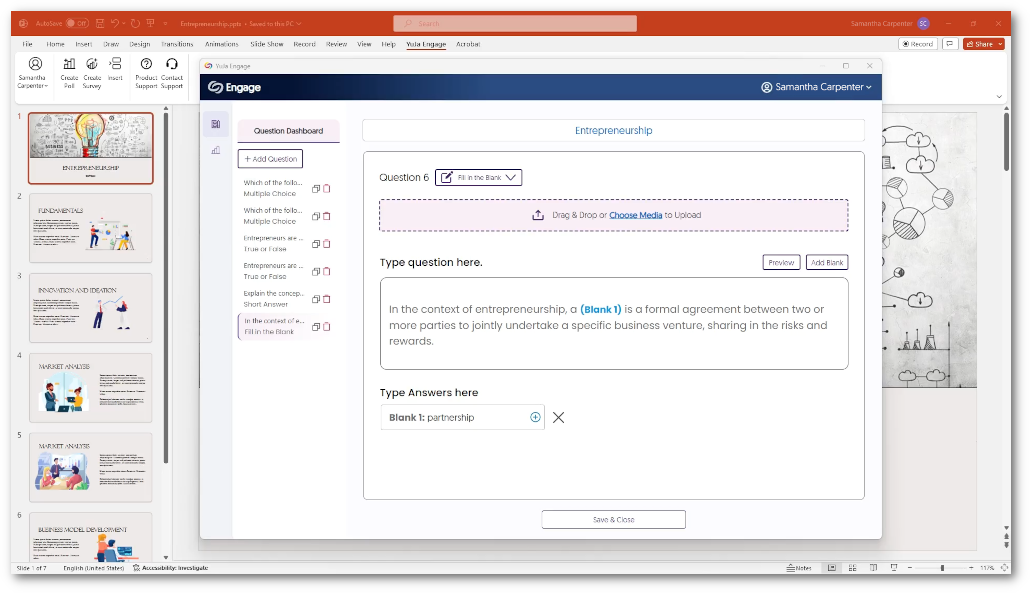Viewport: 1030px width, 593px height.
Task: Expand Samantha Carpenter account menu in Engage header
Action: (x=816, y=87)
